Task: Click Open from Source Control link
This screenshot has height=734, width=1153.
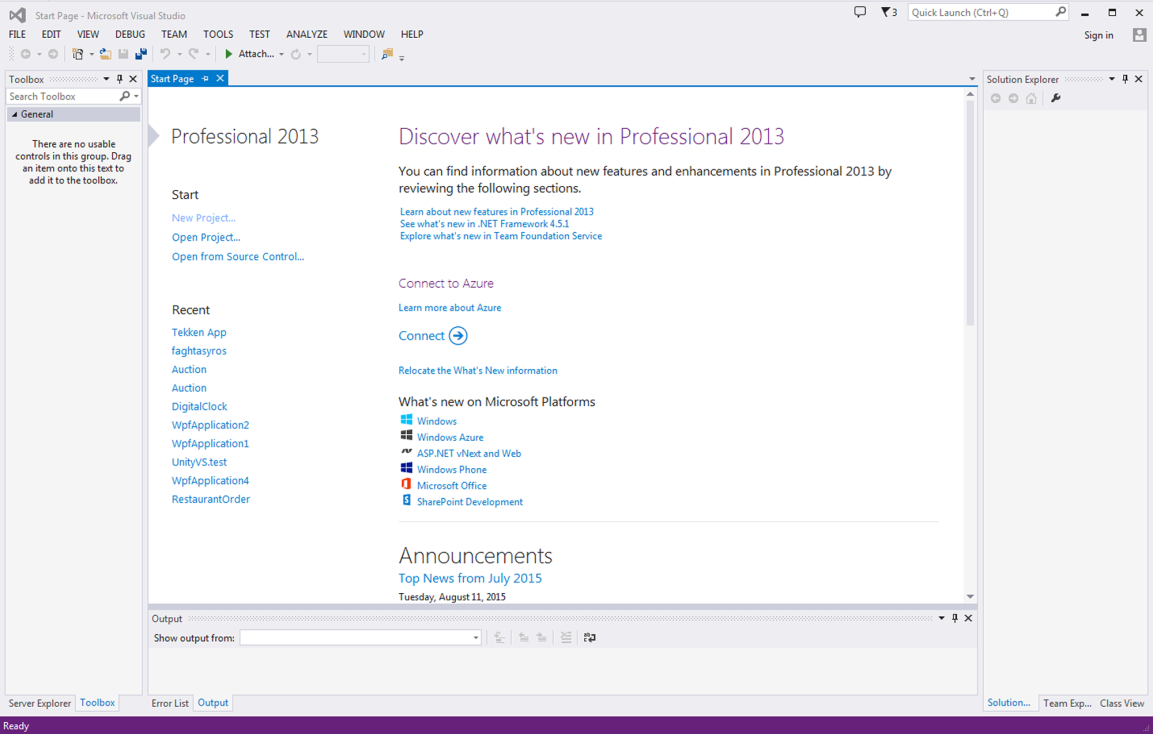Action: pos(238,257)
